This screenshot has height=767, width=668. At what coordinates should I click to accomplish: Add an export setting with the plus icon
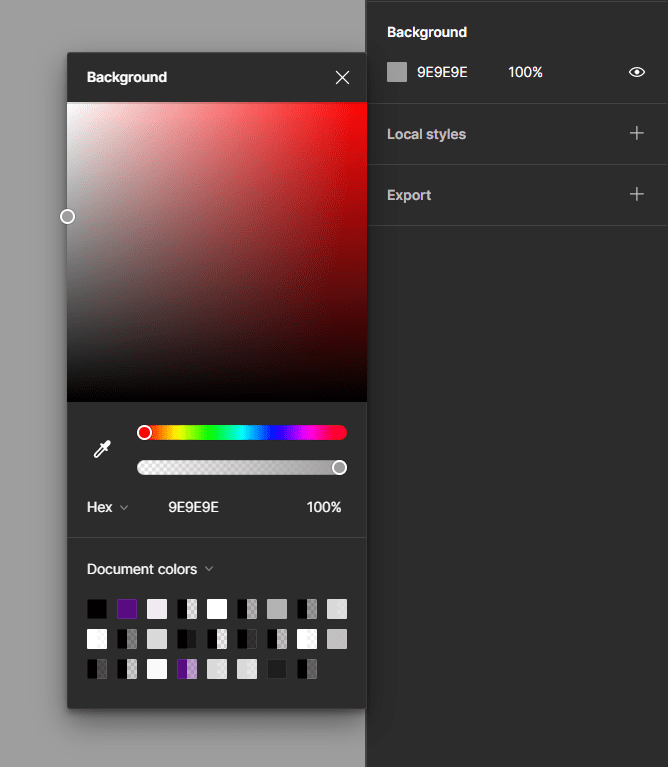637,195
